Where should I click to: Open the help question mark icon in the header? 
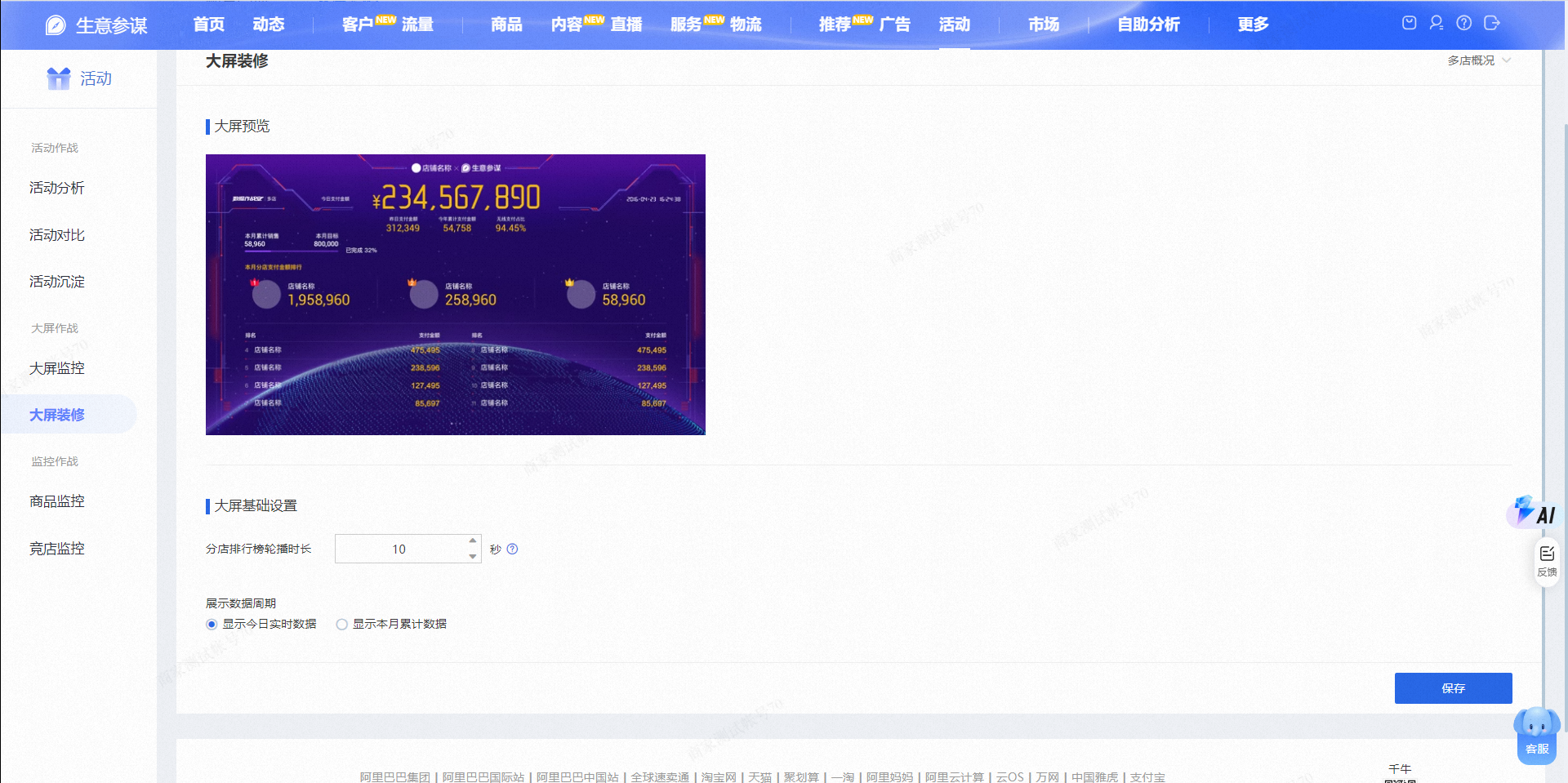1464,23
